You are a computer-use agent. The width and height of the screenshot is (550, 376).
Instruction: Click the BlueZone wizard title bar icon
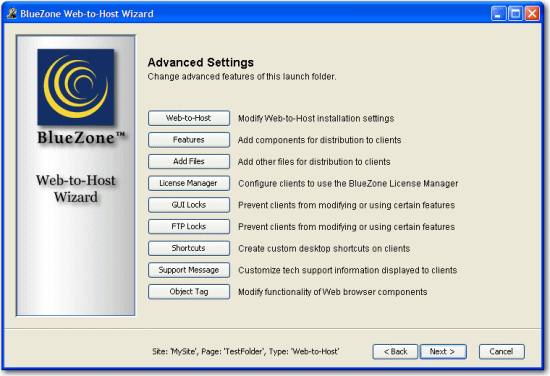click(x=12, y=13)
